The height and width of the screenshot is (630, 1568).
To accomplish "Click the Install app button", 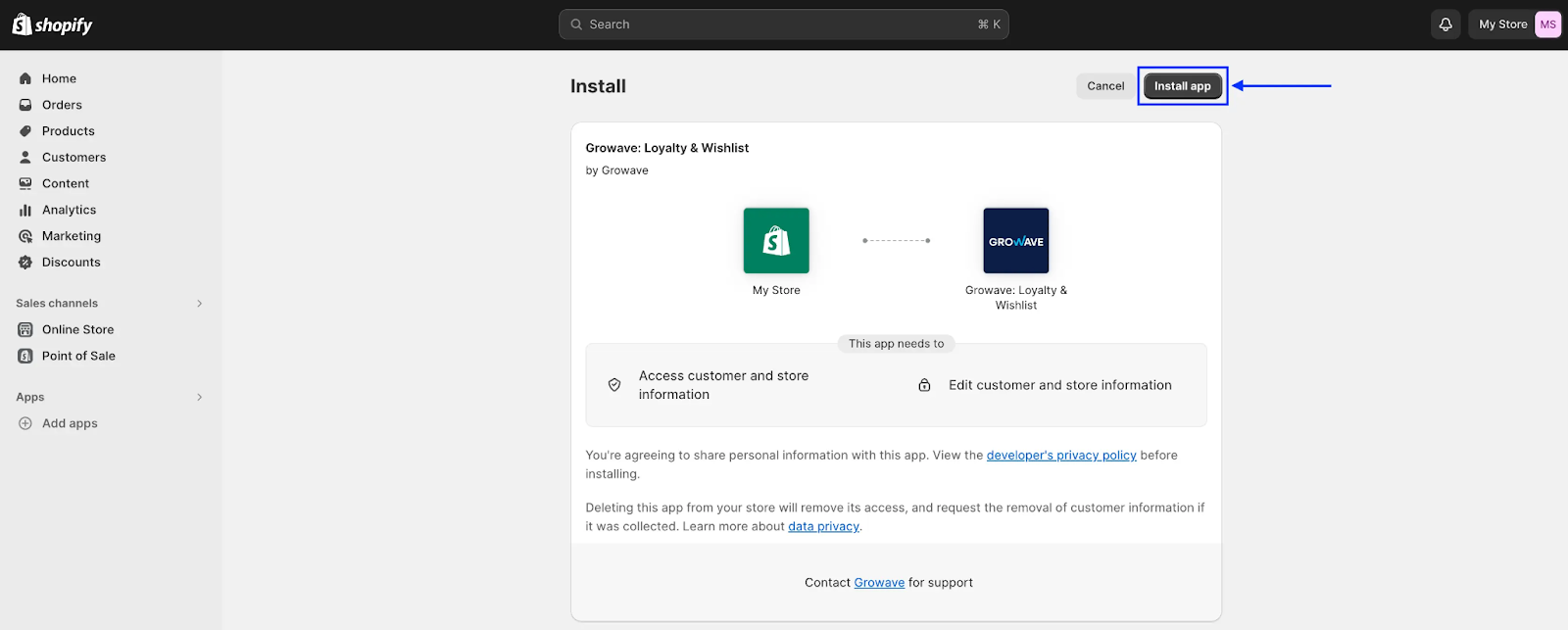I will (1183, 86).
